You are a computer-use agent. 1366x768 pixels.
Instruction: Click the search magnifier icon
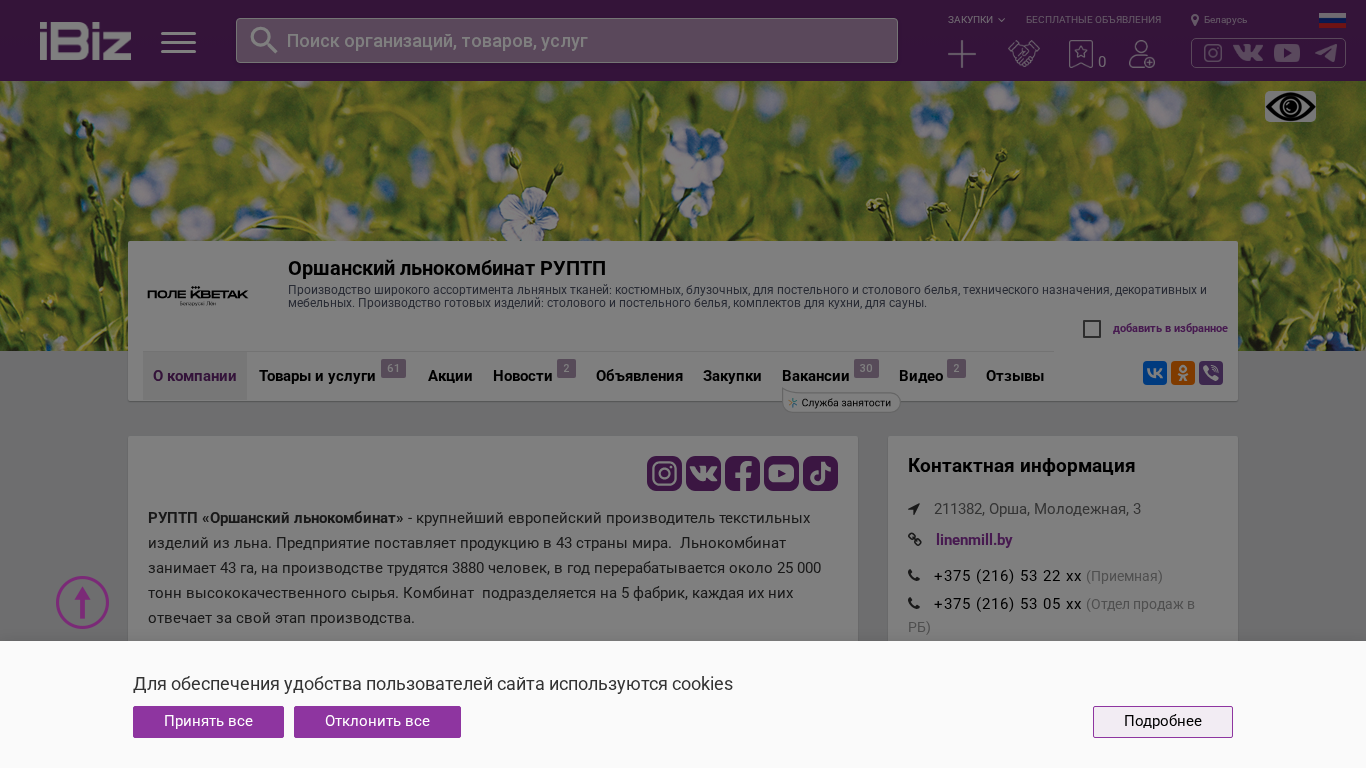[264, 40]
